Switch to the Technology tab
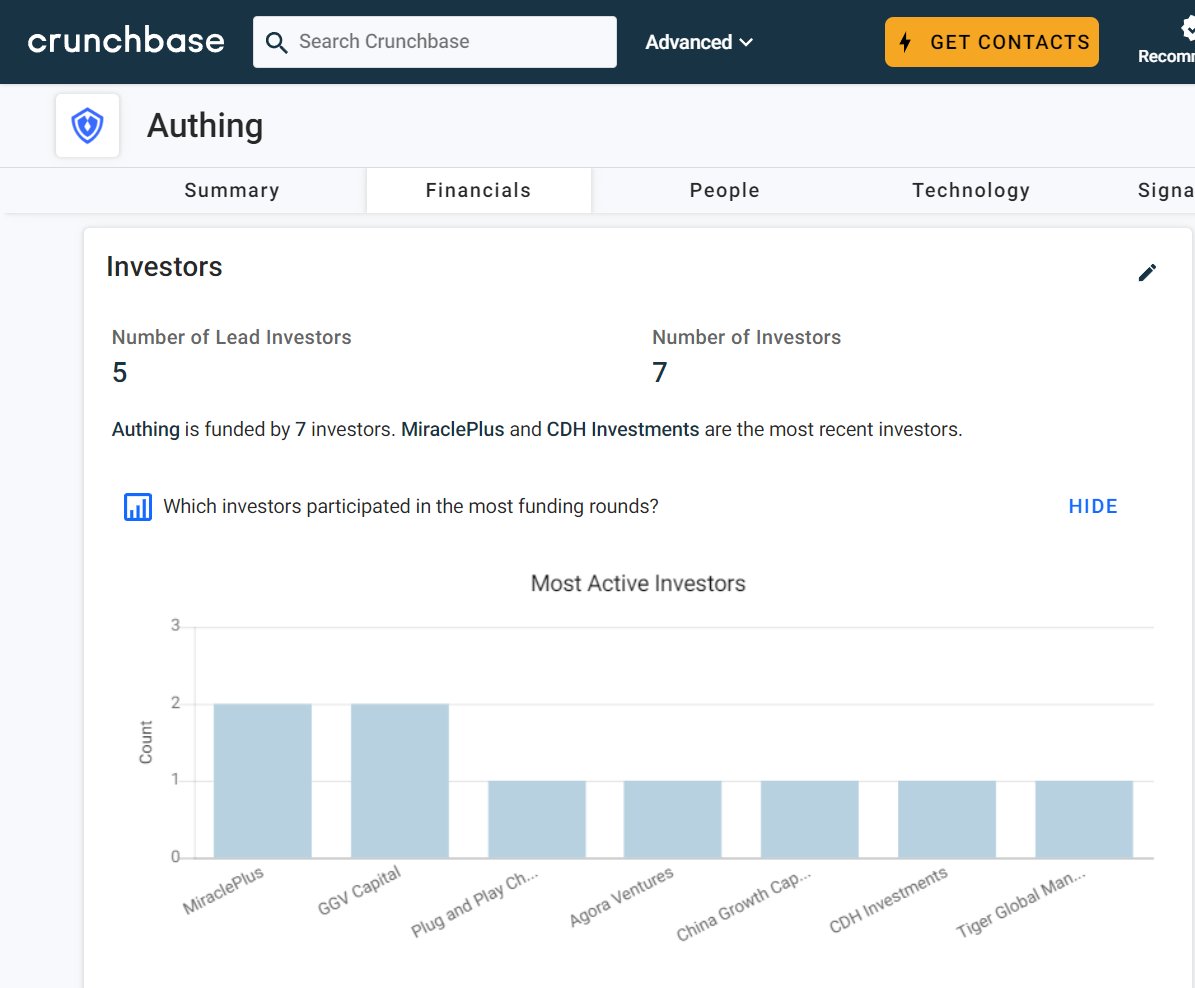This screenshot has height=988, width=1195. (x=971, y=191)
